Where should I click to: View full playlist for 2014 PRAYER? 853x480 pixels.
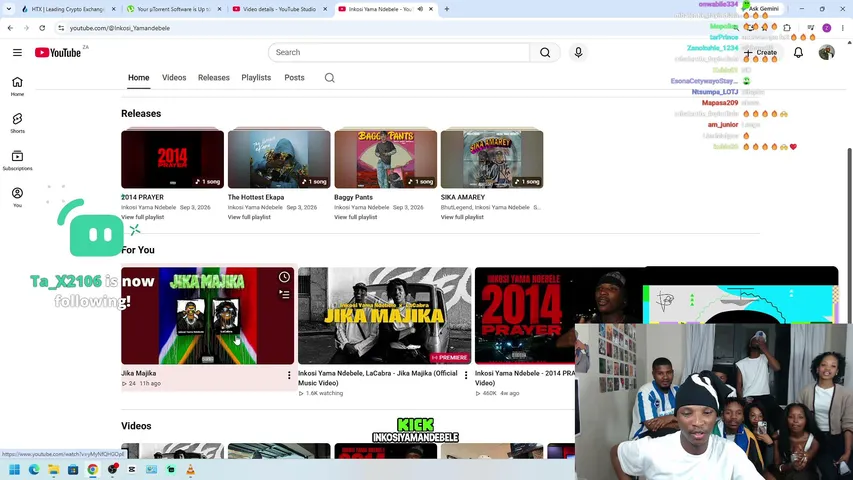coord(143,217)
